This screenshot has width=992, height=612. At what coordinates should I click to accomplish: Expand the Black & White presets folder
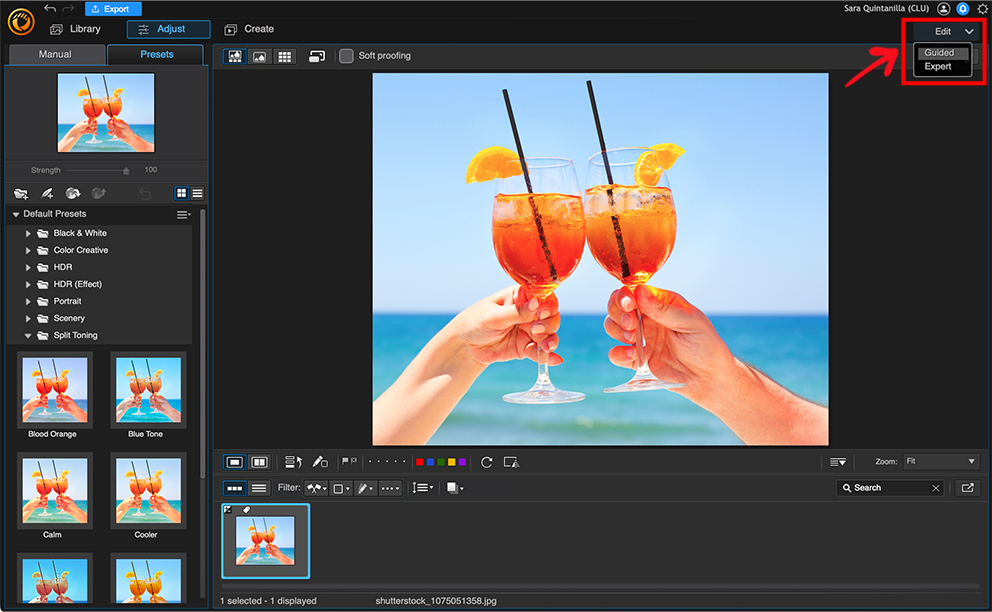tap(27, 232)
